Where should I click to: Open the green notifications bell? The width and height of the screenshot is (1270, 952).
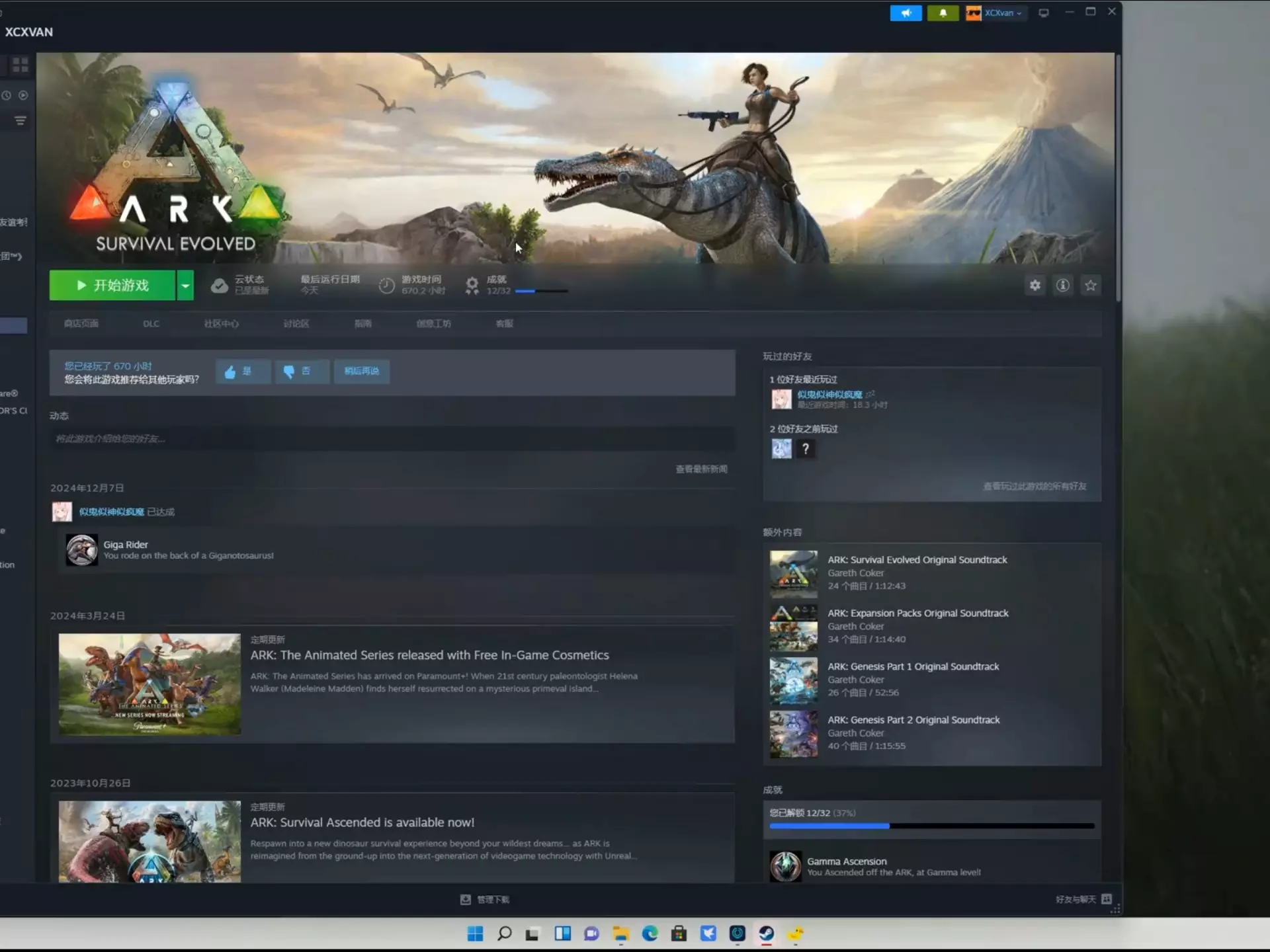pyautogui.click(x=943, y=13)
